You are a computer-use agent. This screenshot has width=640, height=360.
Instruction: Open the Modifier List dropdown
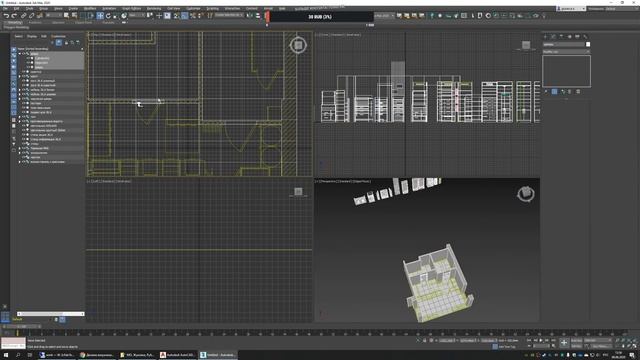click(566, 52)
